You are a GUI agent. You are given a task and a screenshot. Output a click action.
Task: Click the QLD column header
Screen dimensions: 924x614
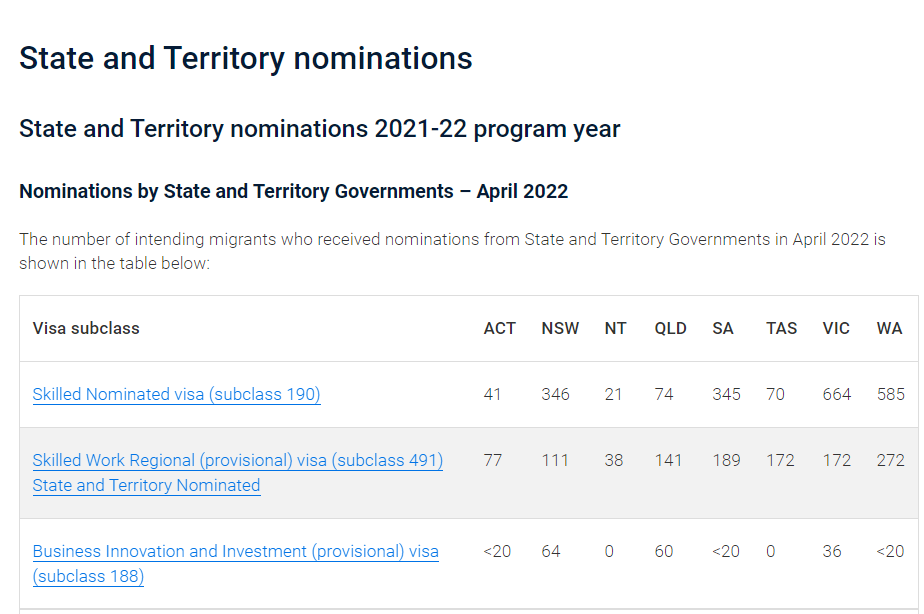[670, 328]
